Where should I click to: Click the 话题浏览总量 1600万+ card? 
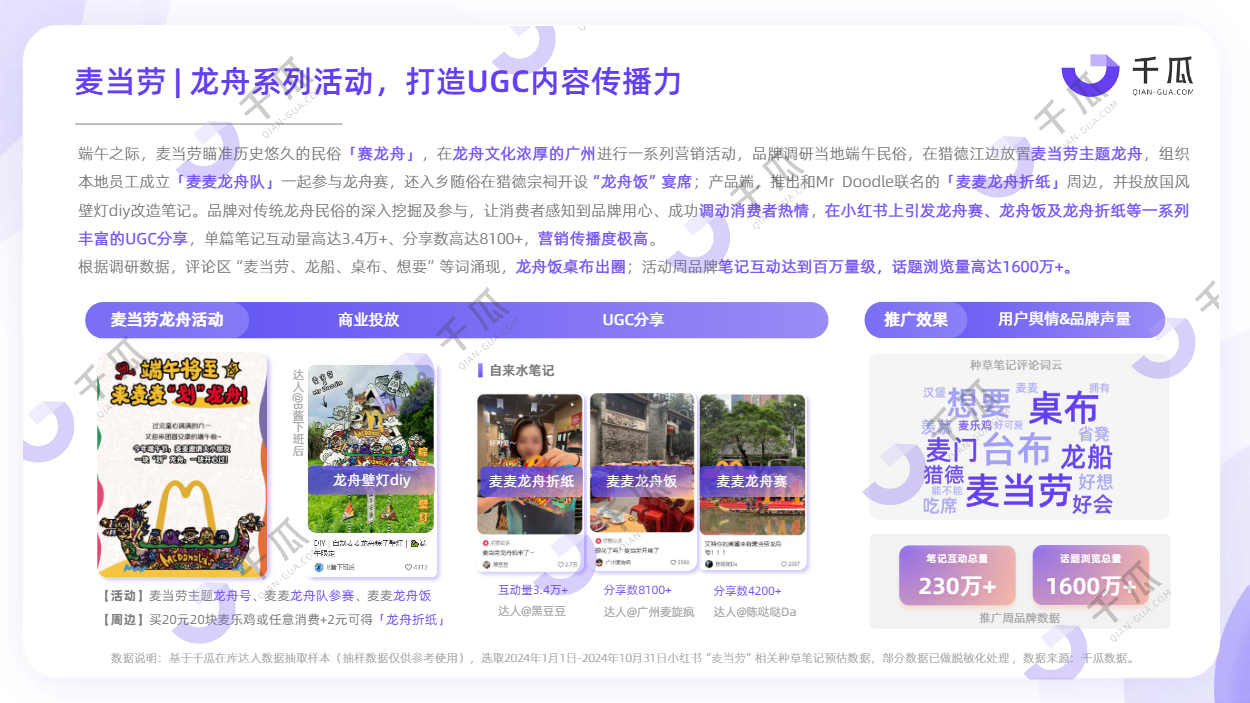[1090, 575]
